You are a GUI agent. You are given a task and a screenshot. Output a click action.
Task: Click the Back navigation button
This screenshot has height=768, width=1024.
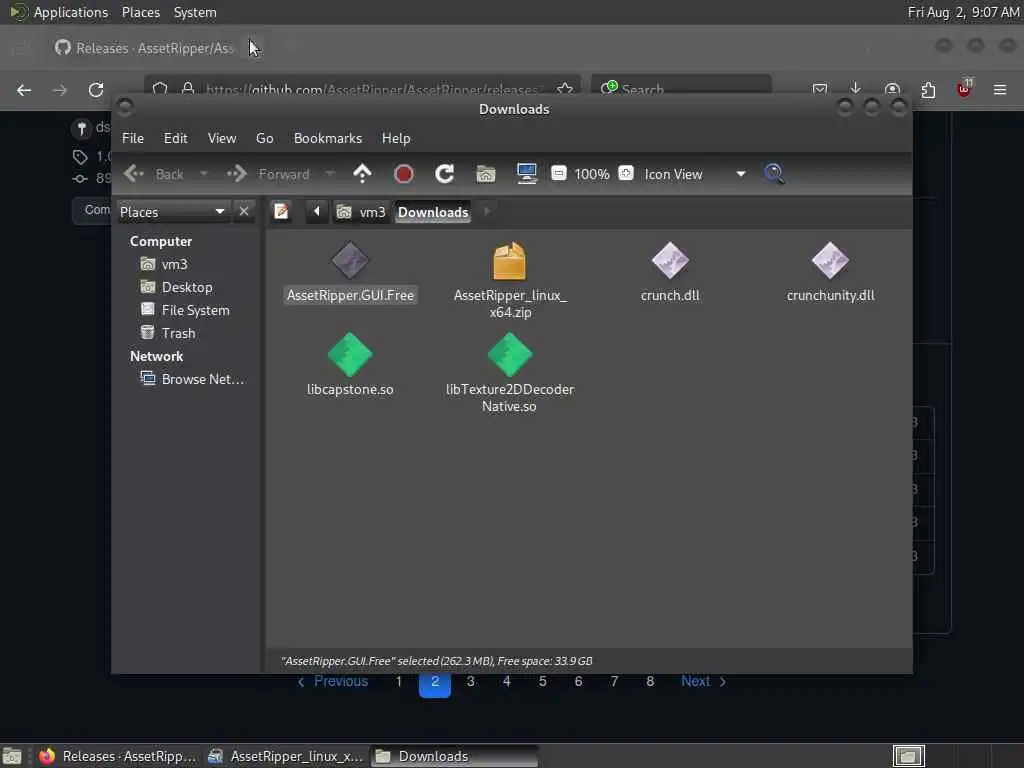click(155, 174)
